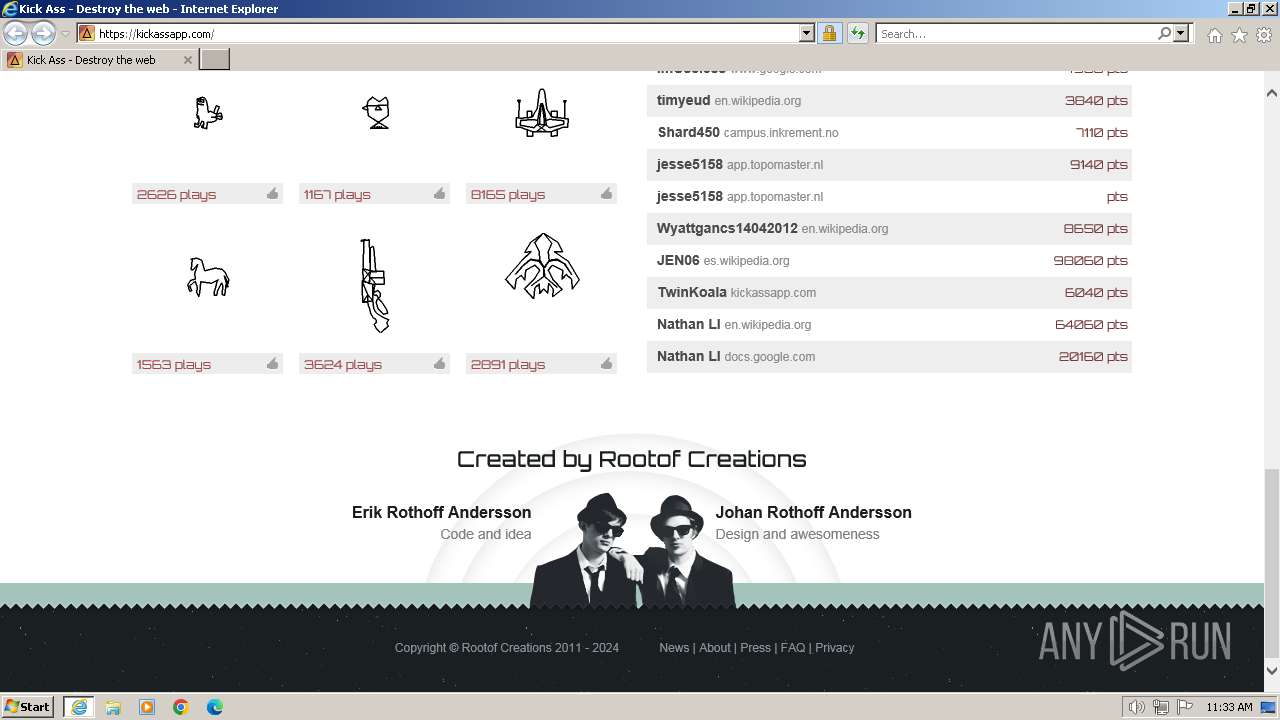Click Nathan LI en.wikipedia.org entry
The width and height of the screenshot is (1280, 720).
coord(889,325)
